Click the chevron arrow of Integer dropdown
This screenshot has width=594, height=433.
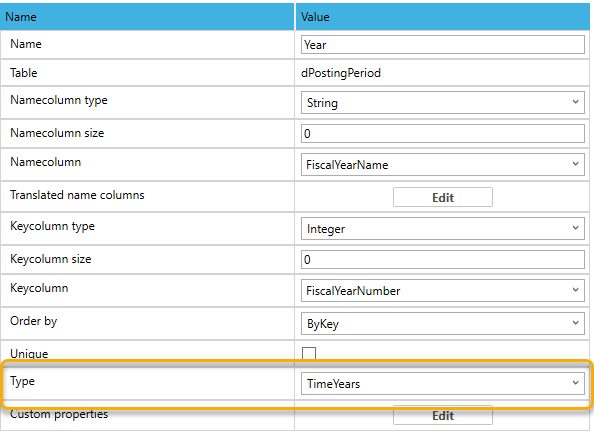[x=575, y=228]
